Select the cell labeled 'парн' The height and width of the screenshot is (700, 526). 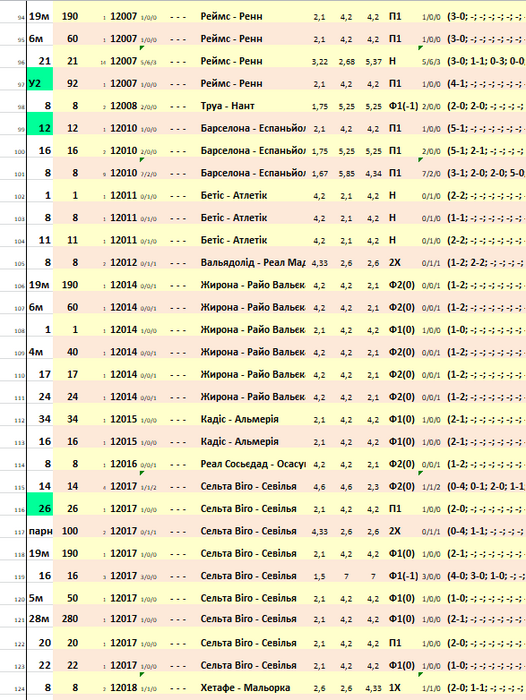(40, 531)
